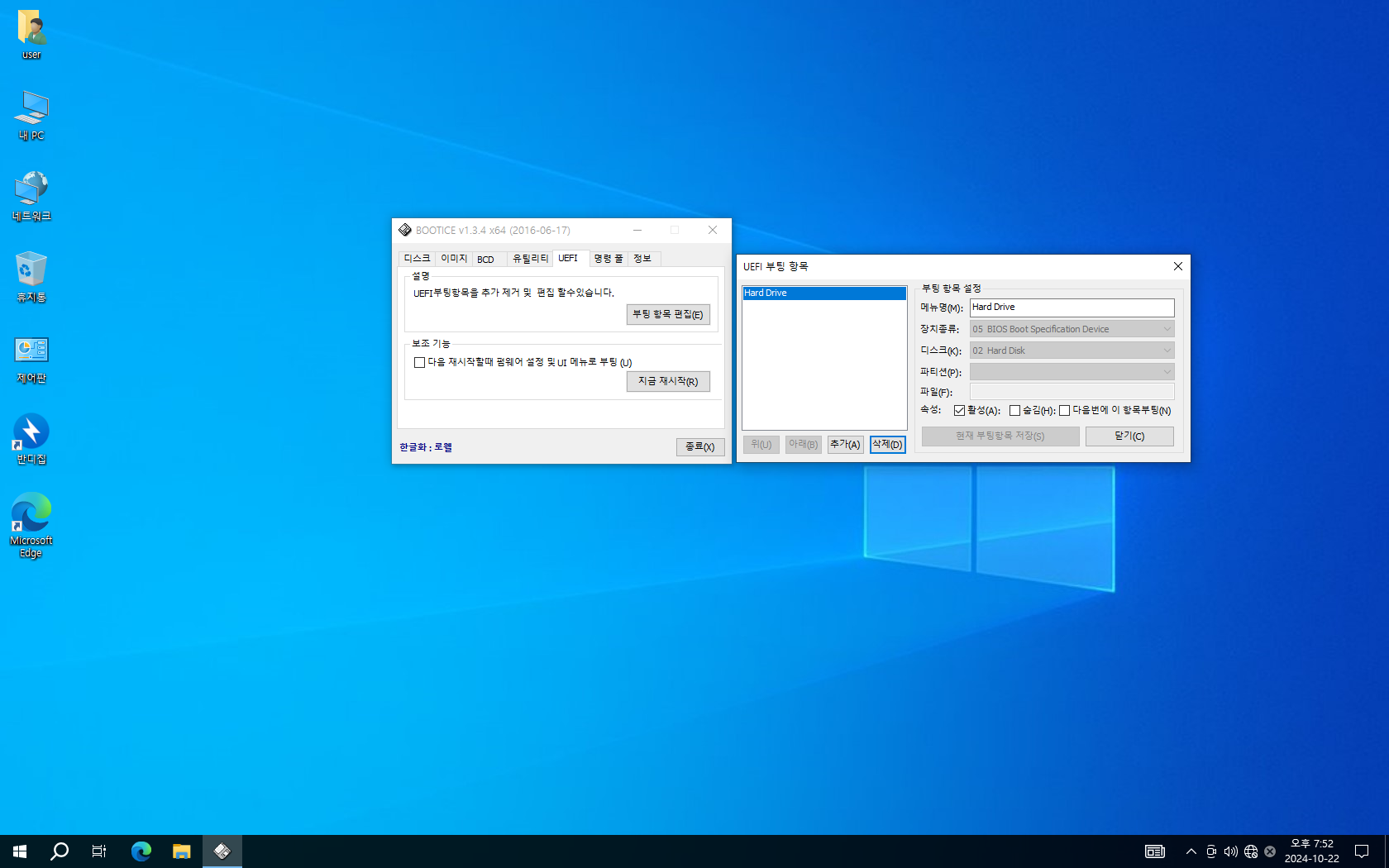This screenshot has width=1389, height=868.
Task: Open the Windows Start menu
Action: 20,851
